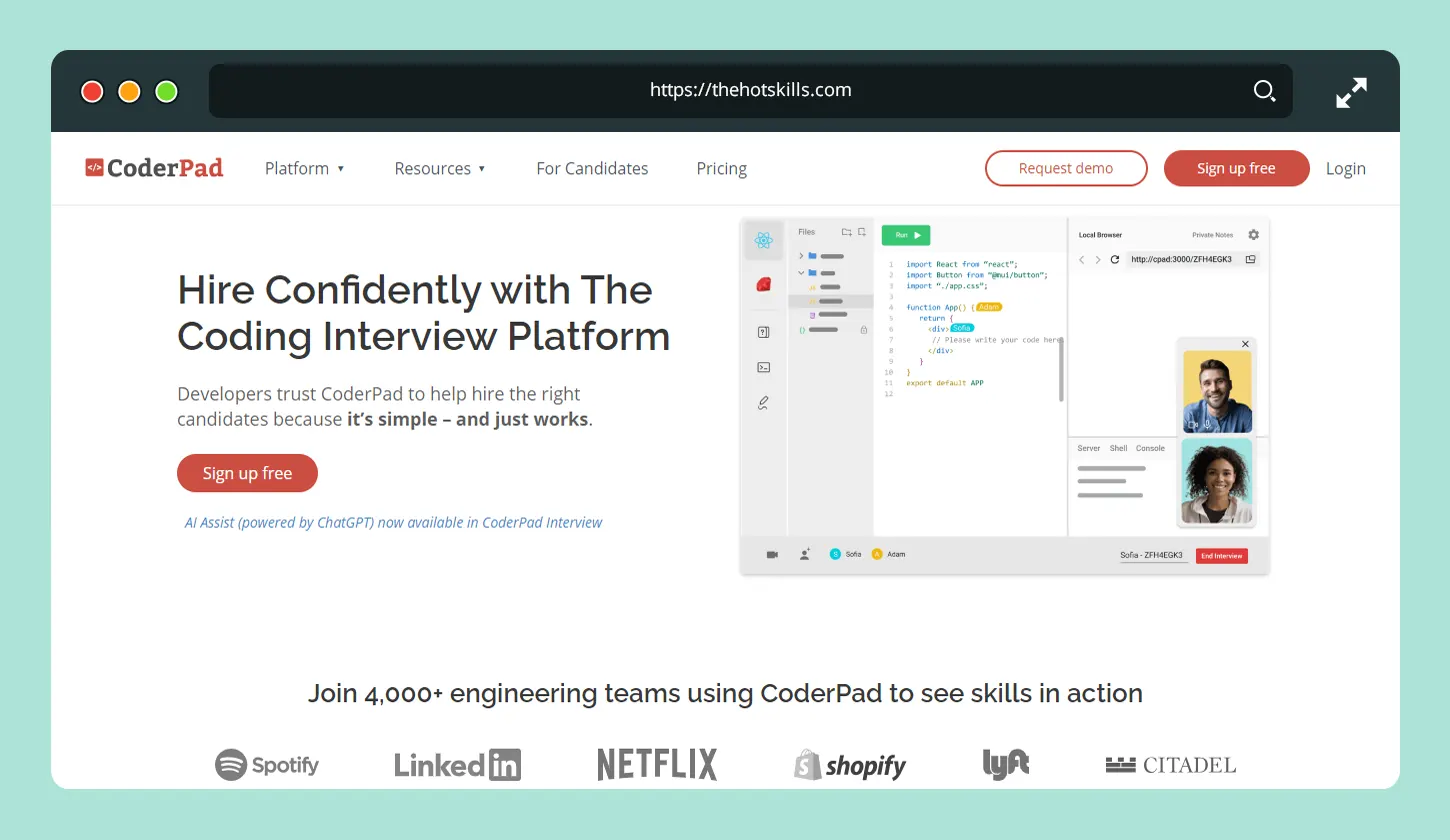Click the Shopify logo
The height and width of the screenshot is (840, 1450).
850,765
